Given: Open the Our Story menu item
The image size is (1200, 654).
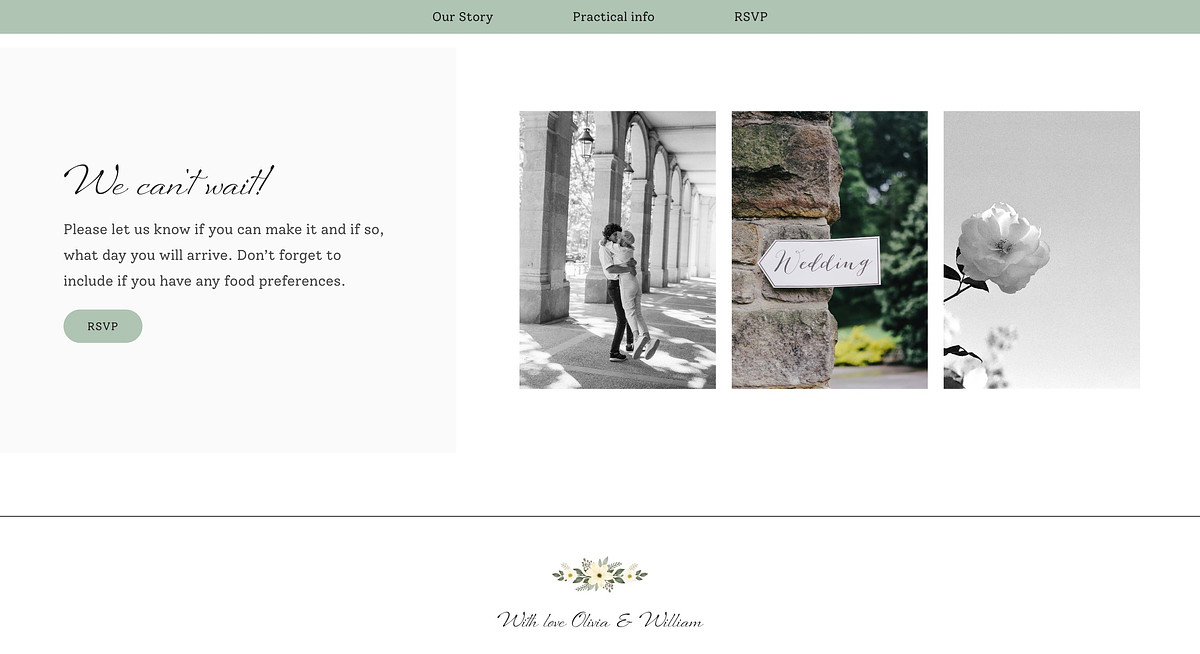Looking at the screenshot, I should click(x=462, y=17).
